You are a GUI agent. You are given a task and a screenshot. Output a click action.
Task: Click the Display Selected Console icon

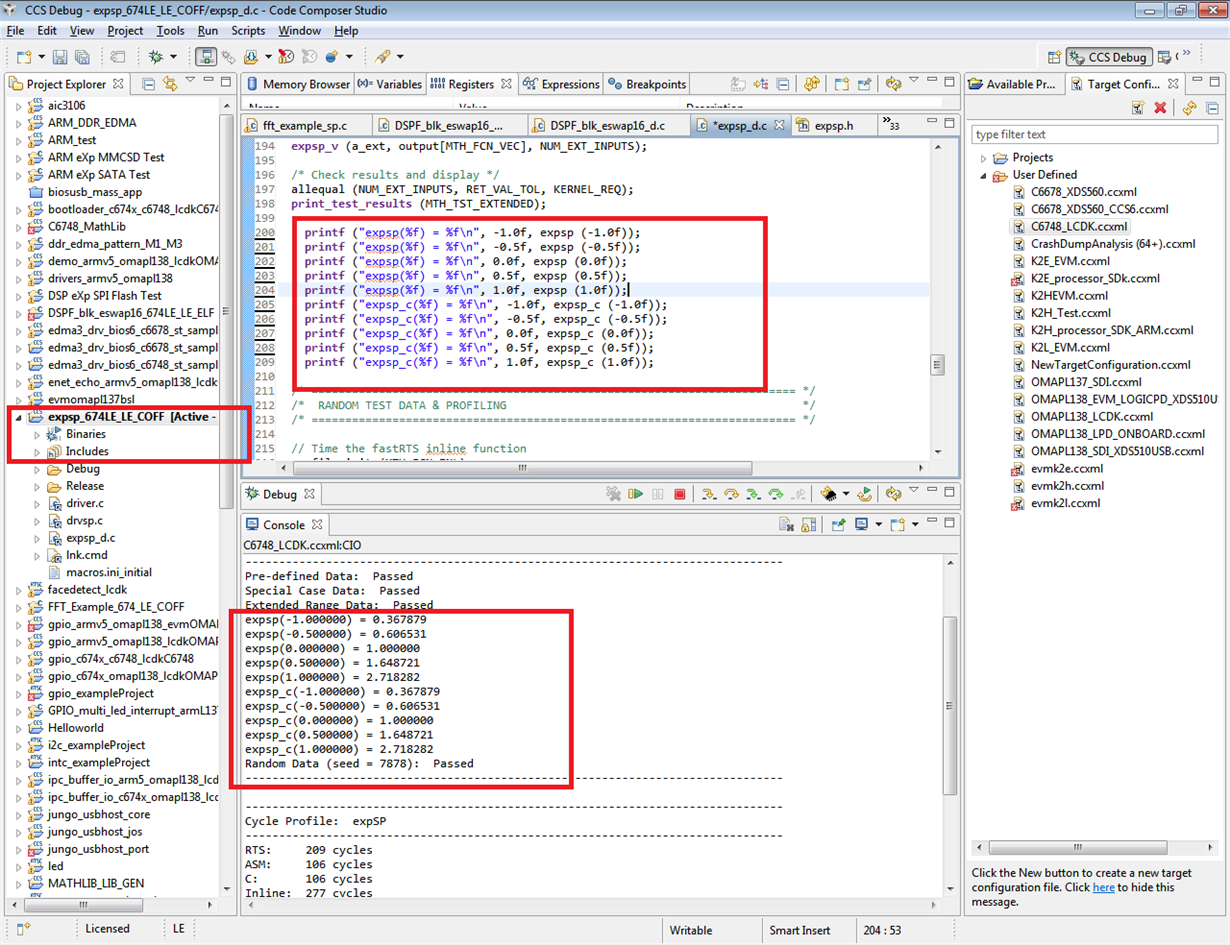(861, 524)
